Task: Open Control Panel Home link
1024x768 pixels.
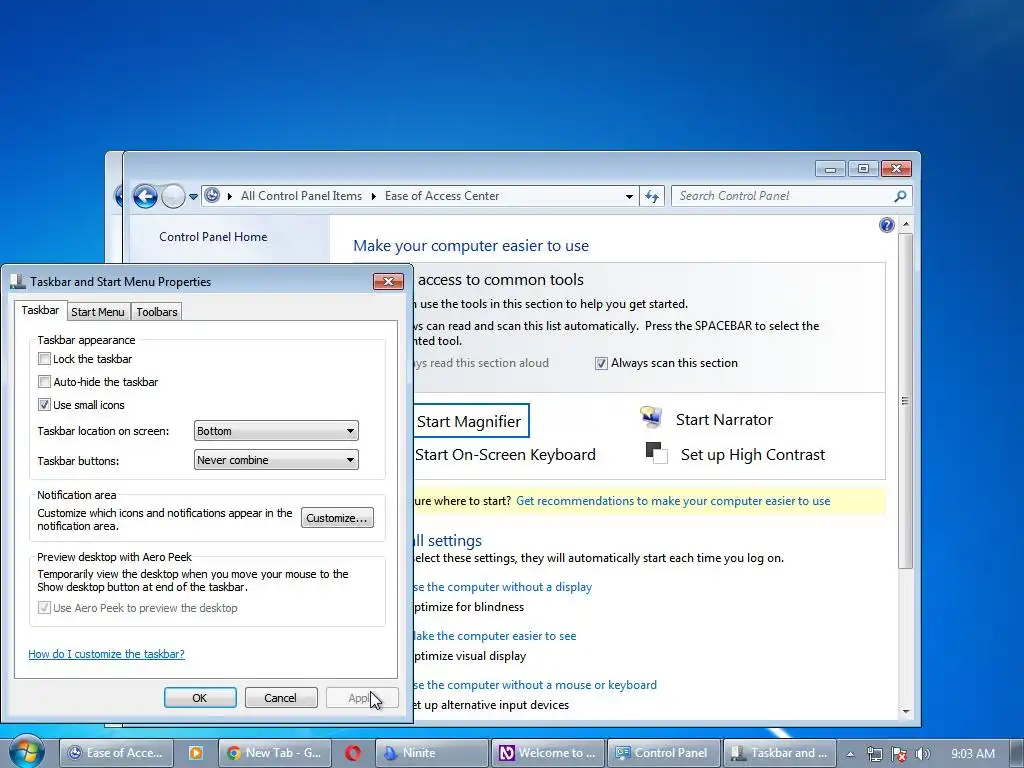Action: 213,237
